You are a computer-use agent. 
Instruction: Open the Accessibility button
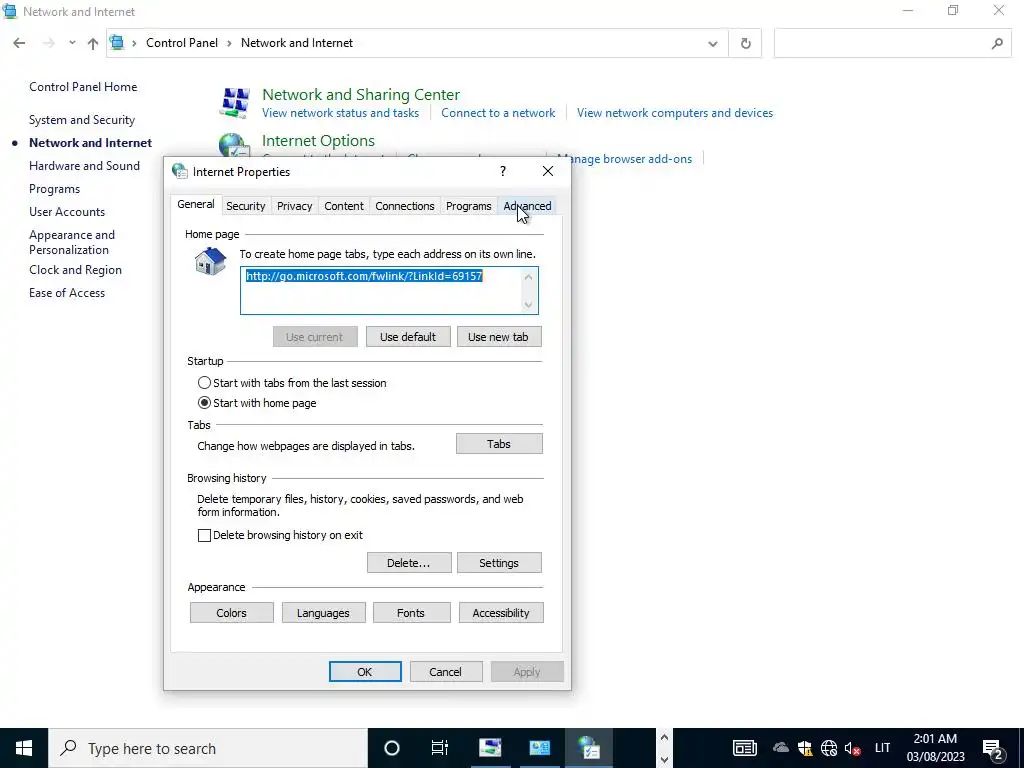(x=501, y=613)
